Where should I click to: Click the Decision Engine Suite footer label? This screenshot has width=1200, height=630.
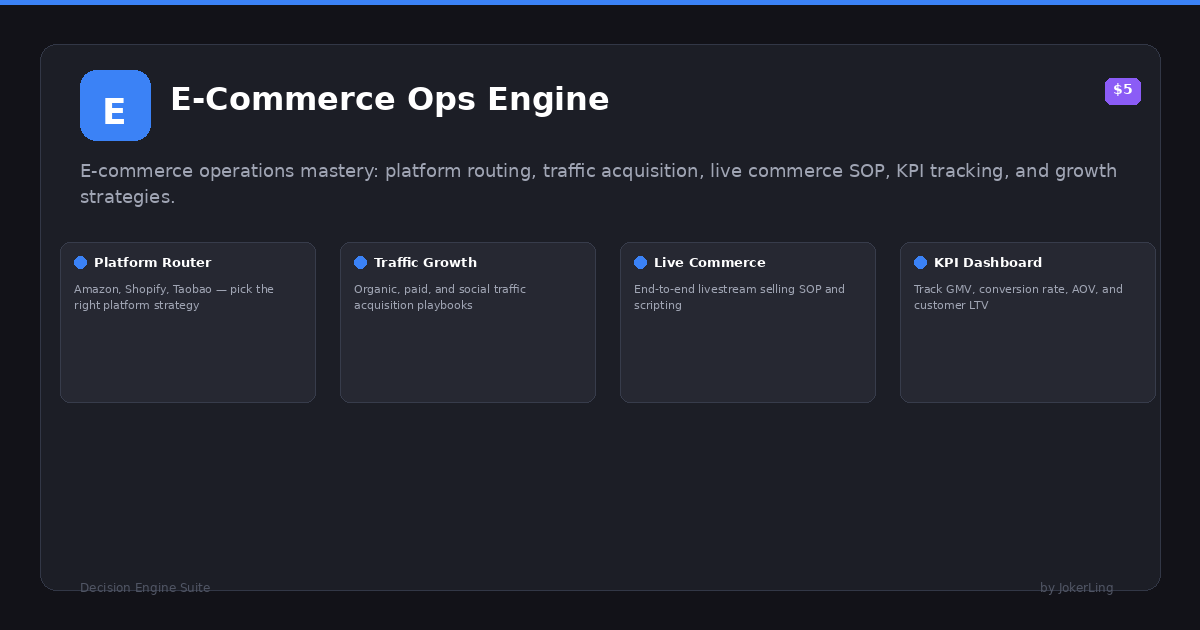pos(145,588)
